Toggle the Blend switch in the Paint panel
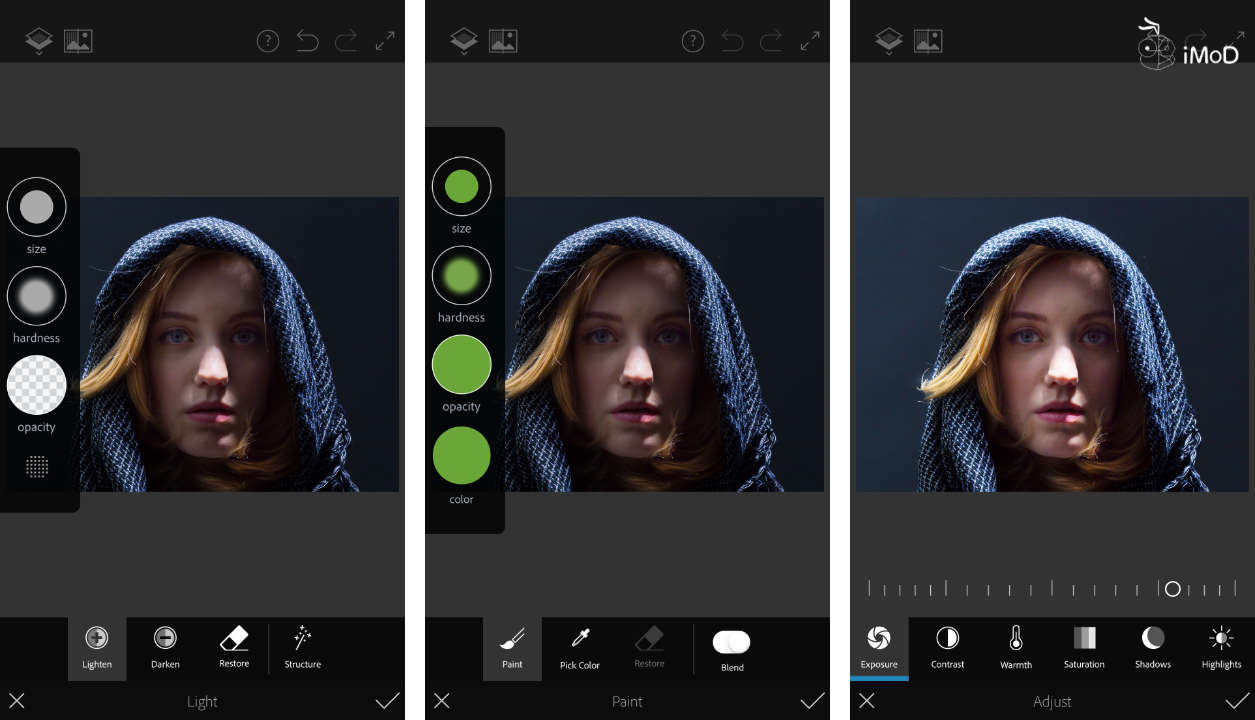This screenshot has width=1255, height=720. [x=731, y=641]
